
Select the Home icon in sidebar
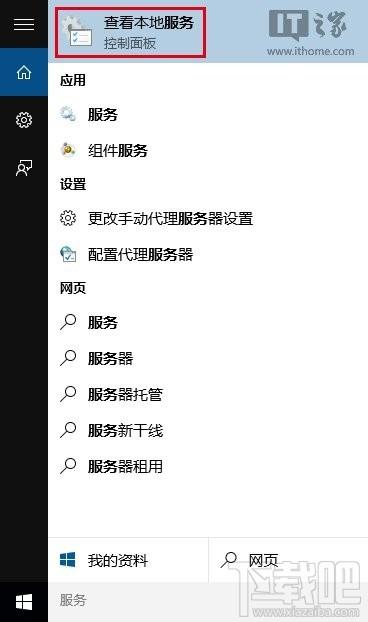tap(24, 72)
